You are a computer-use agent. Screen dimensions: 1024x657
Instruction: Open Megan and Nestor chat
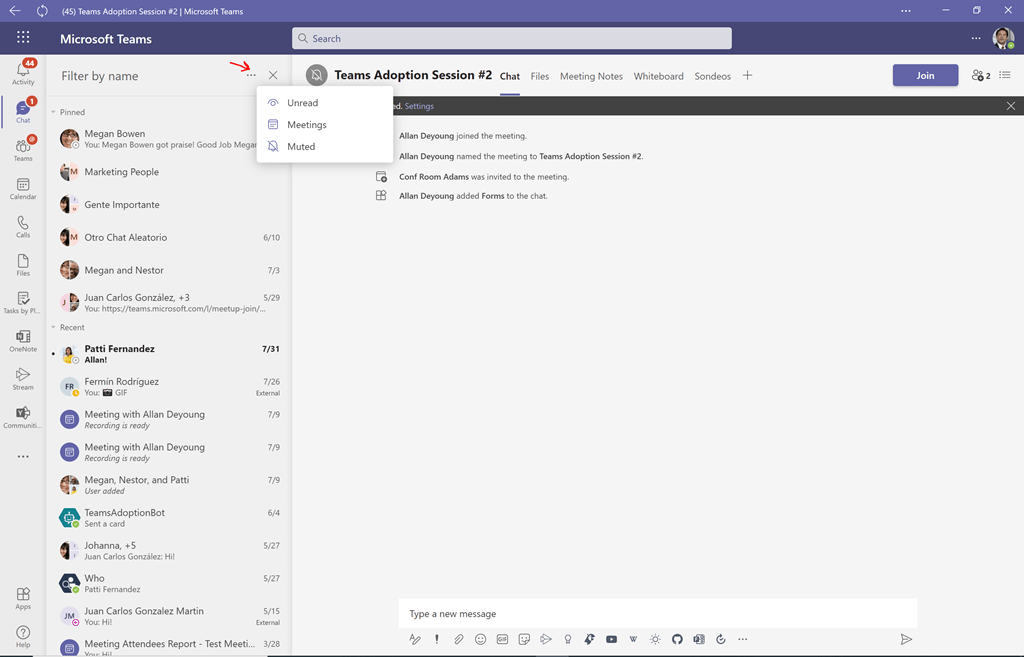[168, 270]
